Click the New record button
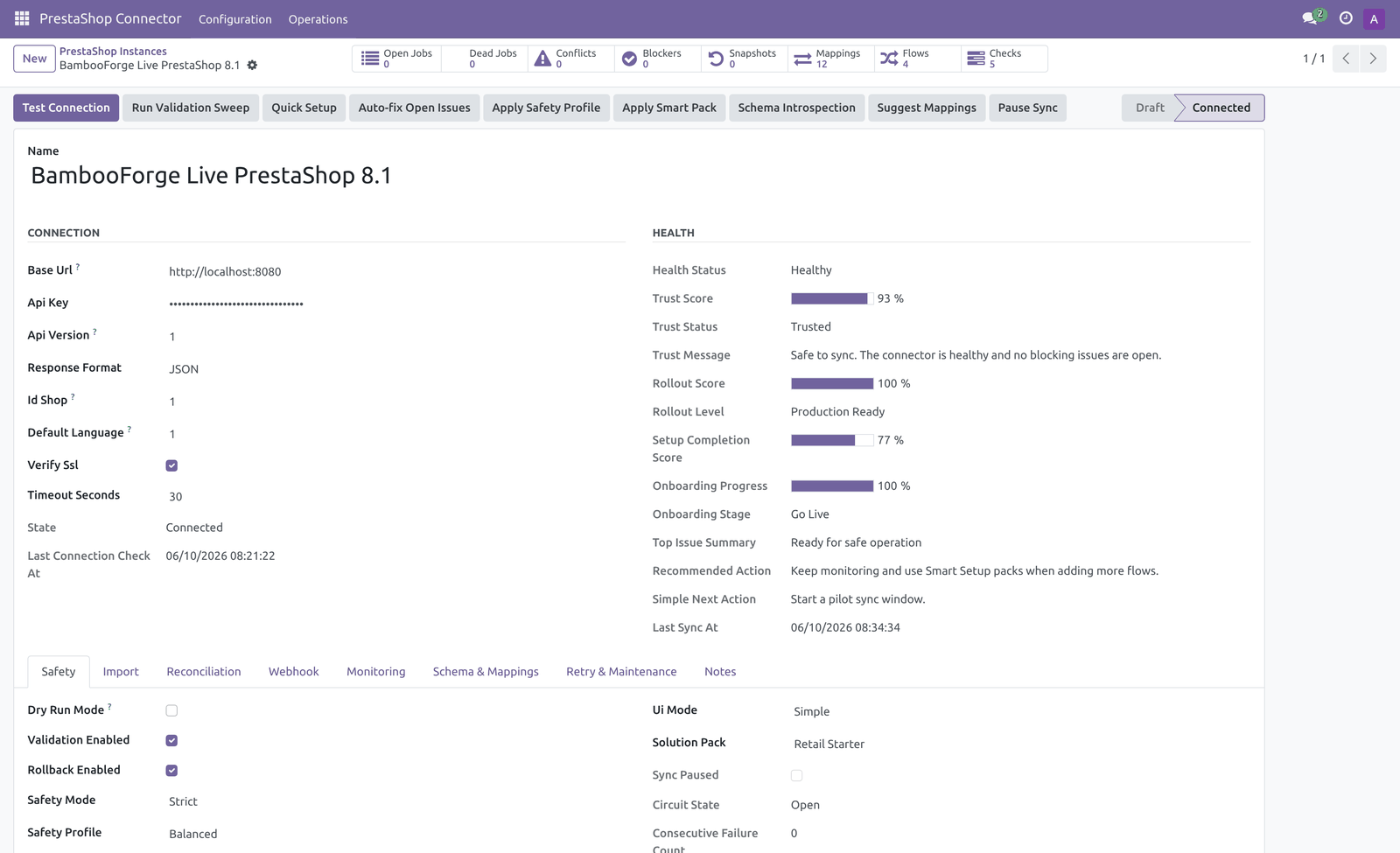Screen dimensions: 1400x853 [x=35, y=59]
